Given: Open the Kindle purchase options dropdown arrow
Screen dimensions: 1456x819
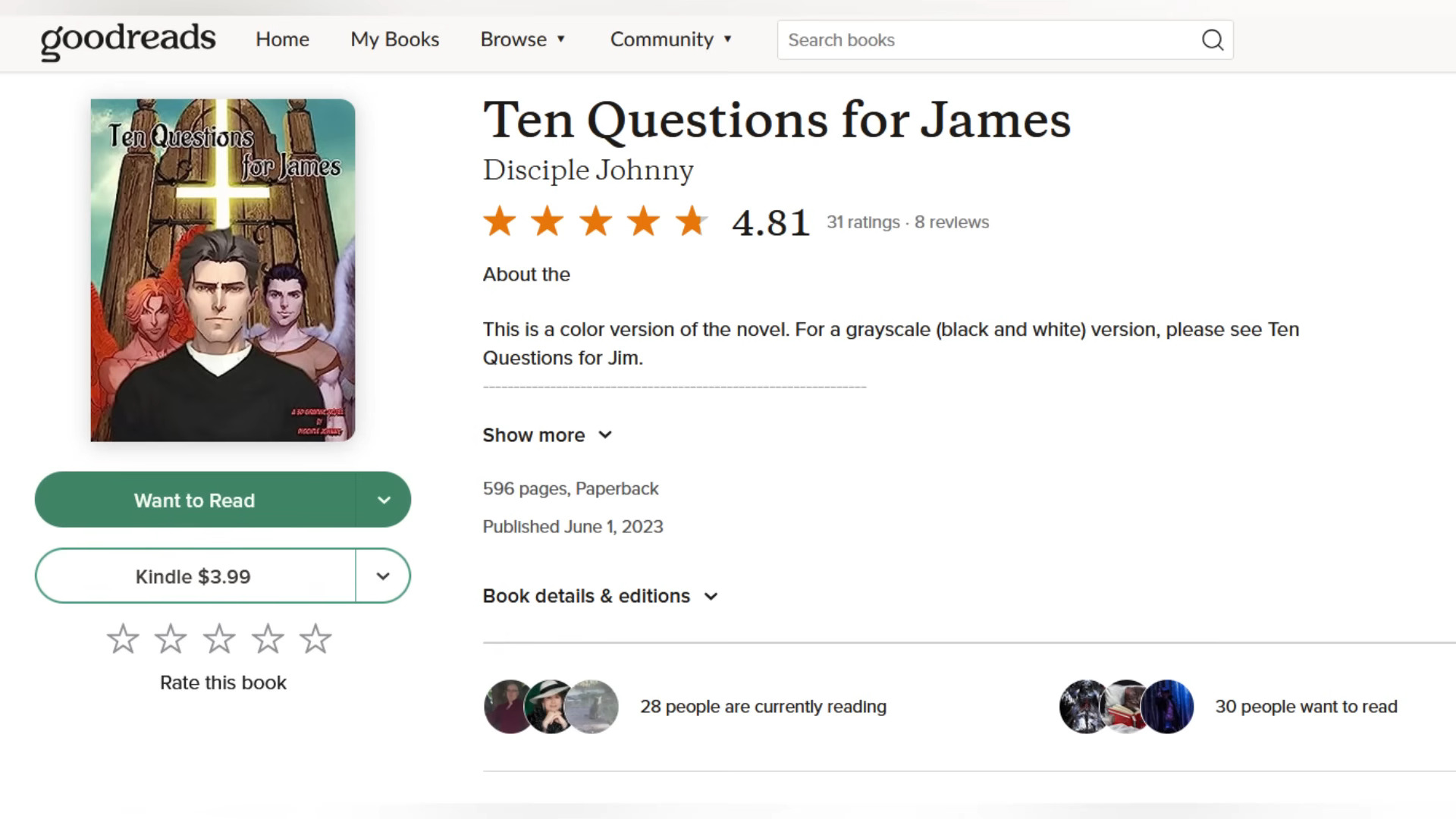Looking at the screenshot, I should (x=383, y=576).
